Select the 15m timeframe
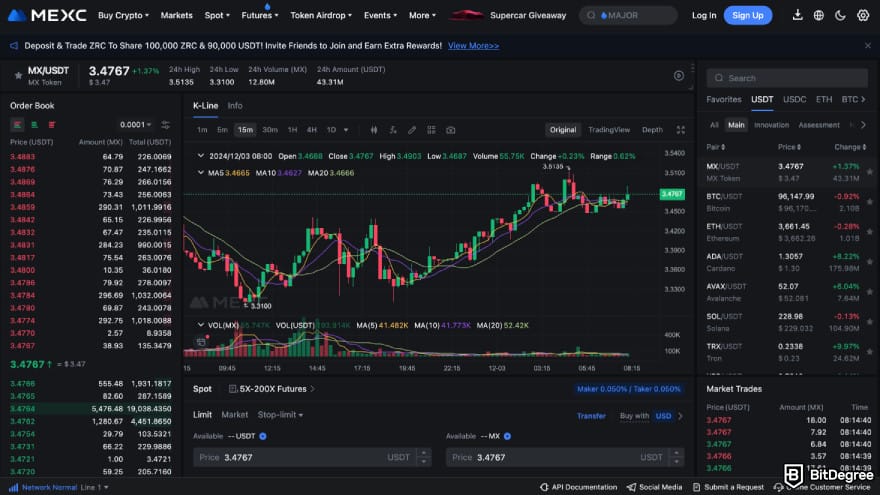 point(245,130)
